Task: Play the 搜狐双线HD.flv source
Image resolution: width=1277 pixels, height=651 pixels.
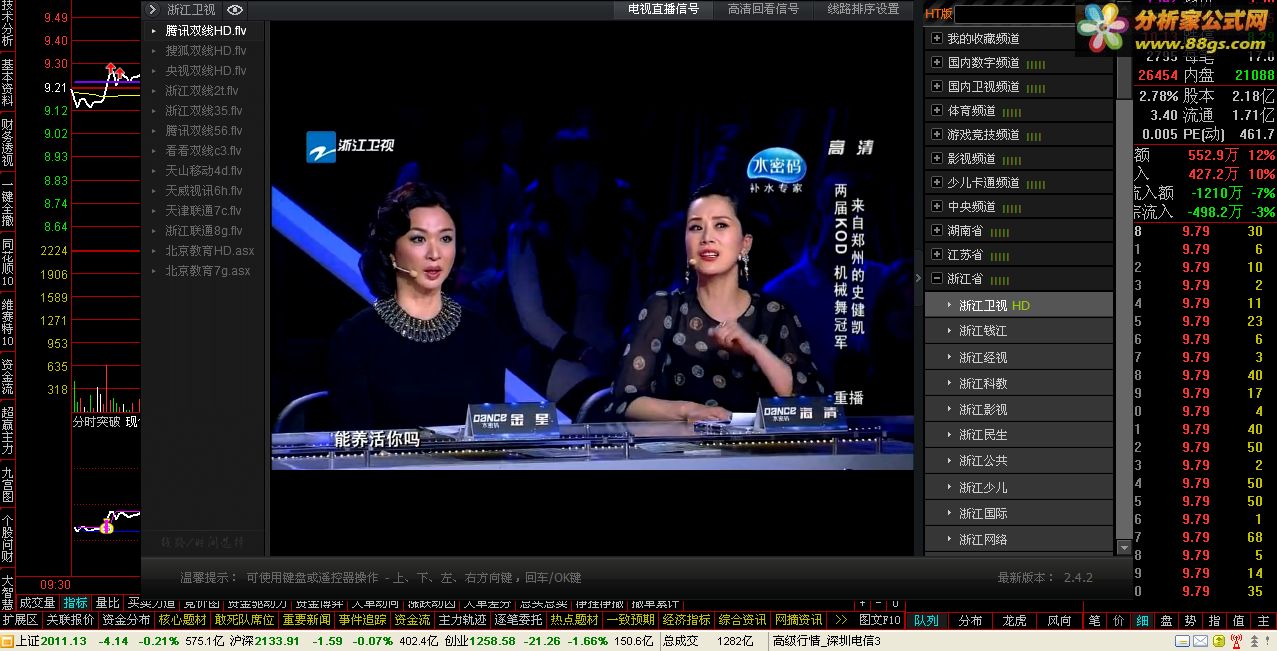Action: [x=205, y=51]
